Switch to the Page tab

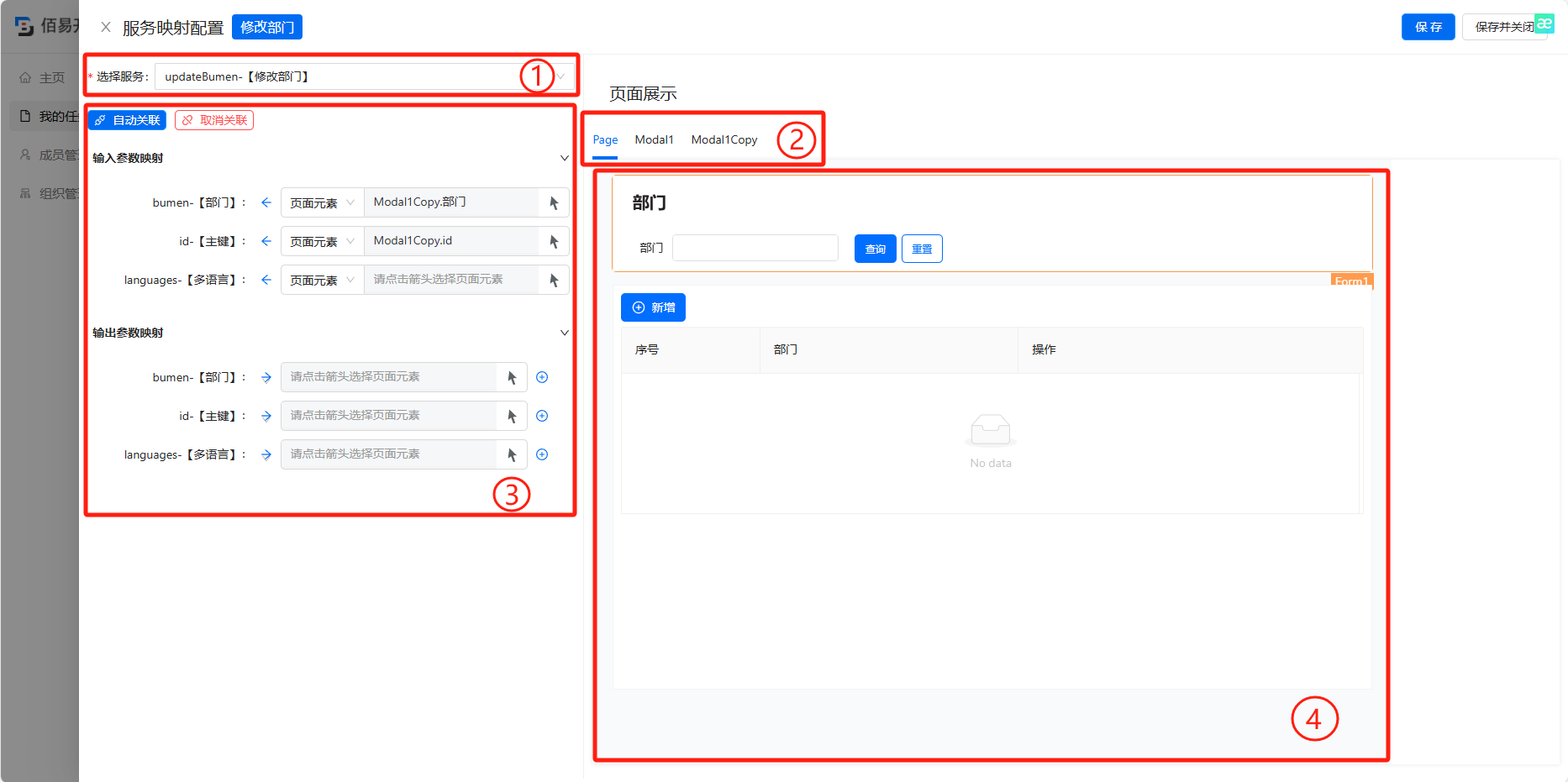(605, 139)
